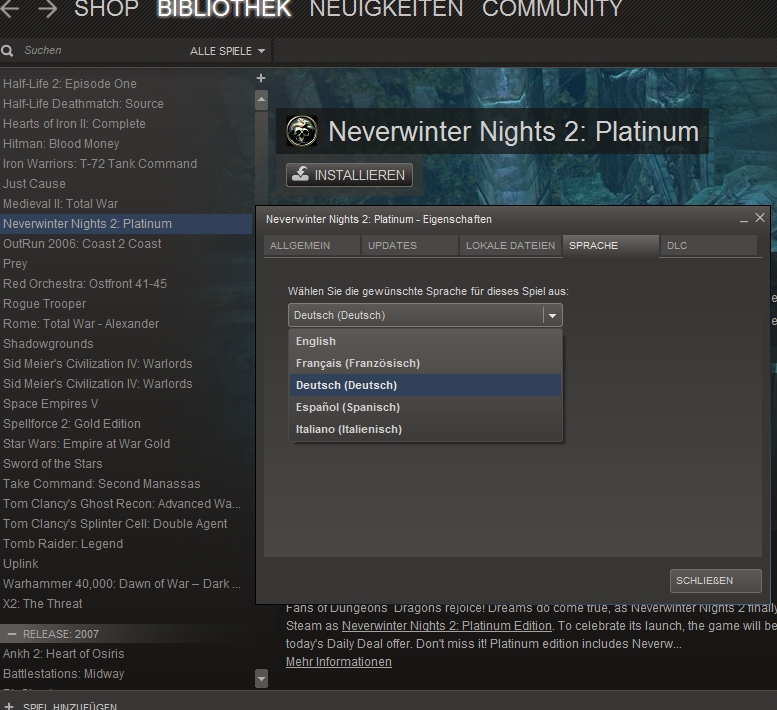777x710 pixels.
Task: Select Prey in game list
Action: 126,264
